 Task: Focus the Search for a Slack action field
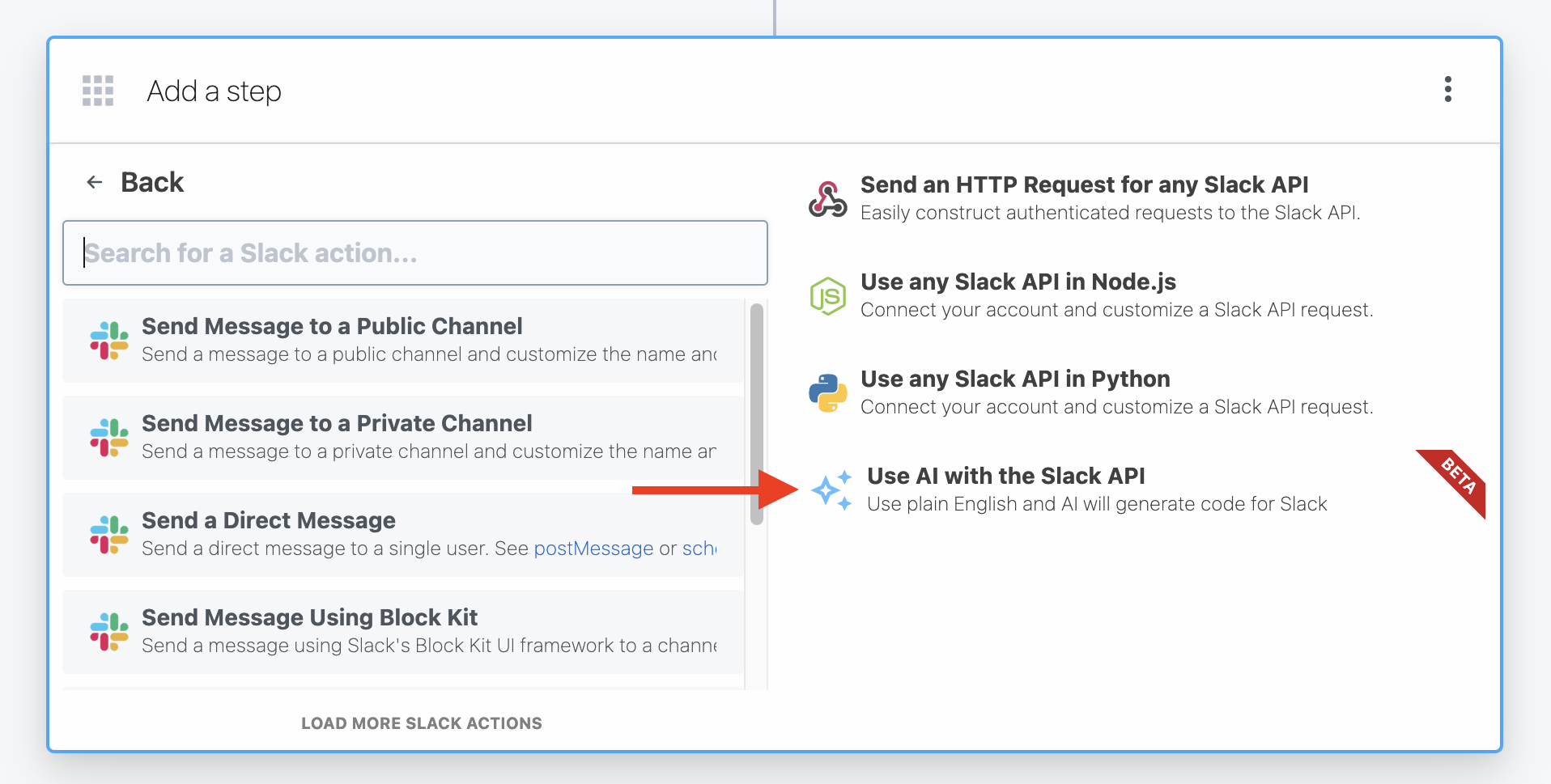click(x=415, y=253)
